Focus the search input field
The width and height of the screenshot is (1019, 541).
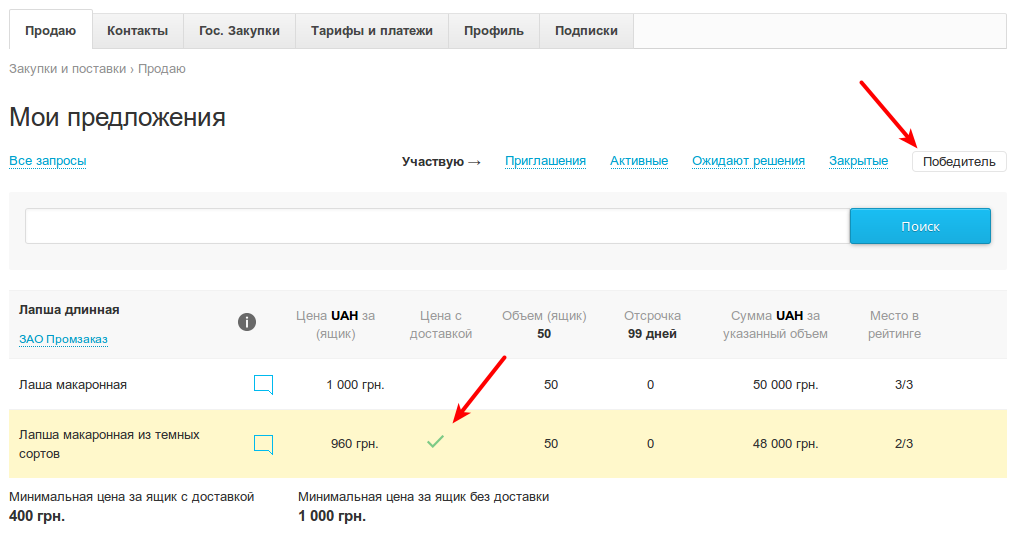[x=437, y=226]
